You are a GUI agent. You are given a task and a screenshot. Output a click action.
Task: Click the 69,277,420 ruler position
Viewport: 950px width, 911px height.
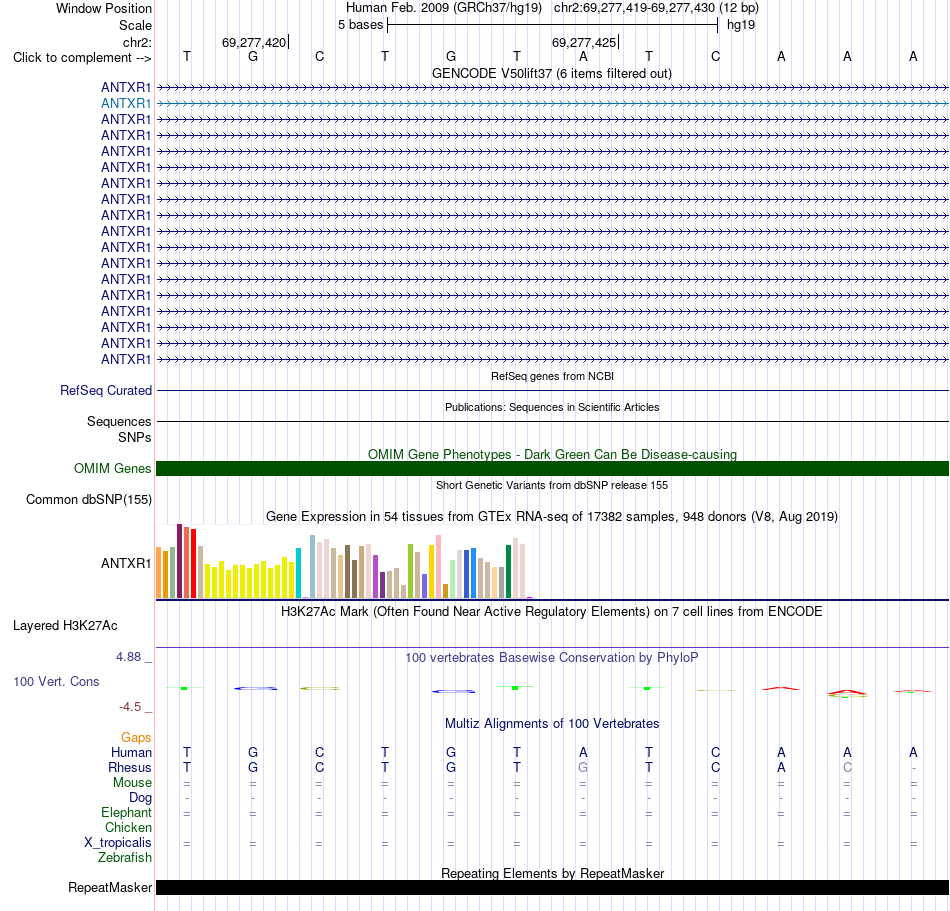tap(254, 42)
